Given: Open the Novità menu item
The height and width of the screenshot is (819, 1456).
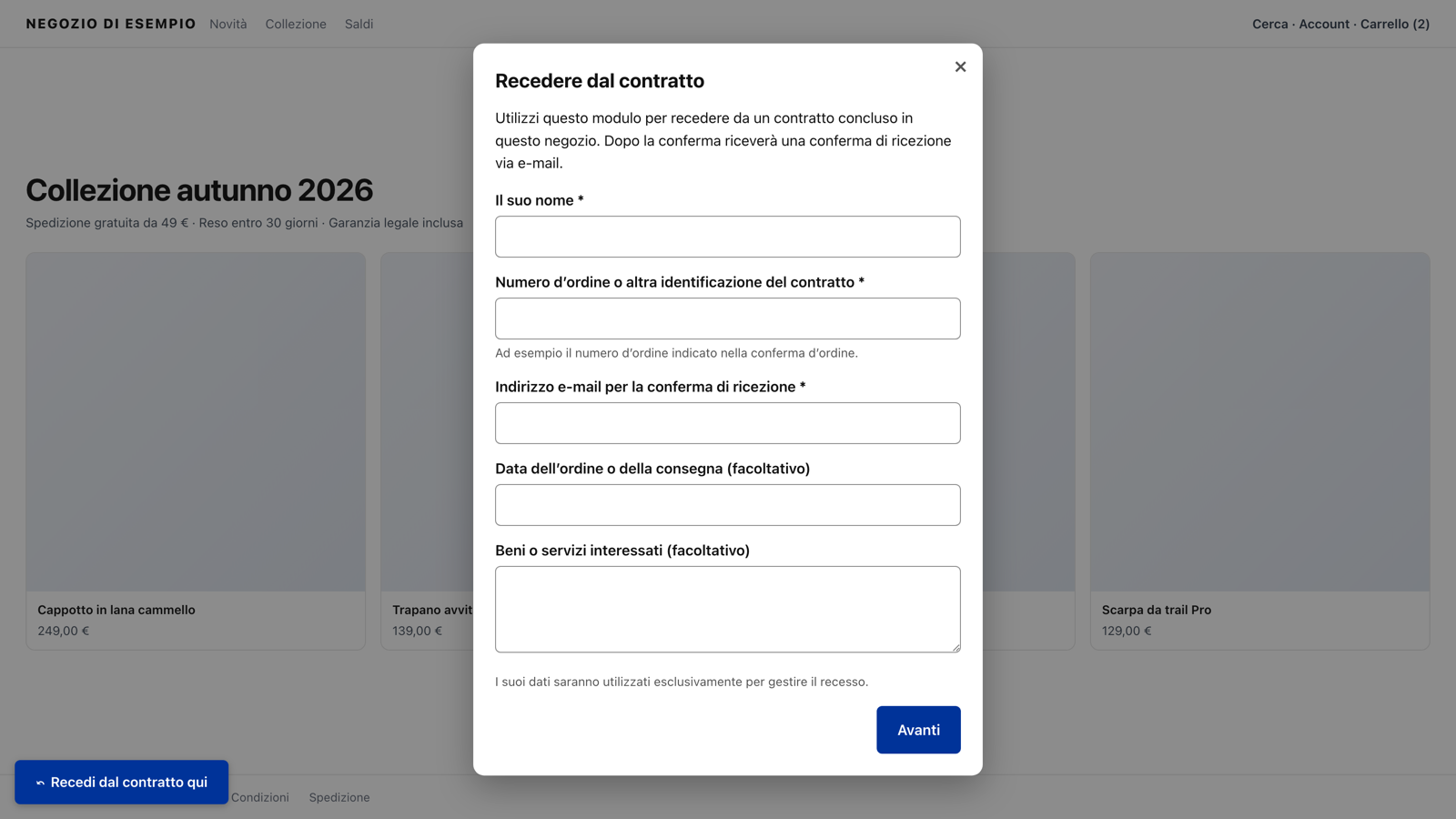Looking at the screenshot, I should click(228, 24).
